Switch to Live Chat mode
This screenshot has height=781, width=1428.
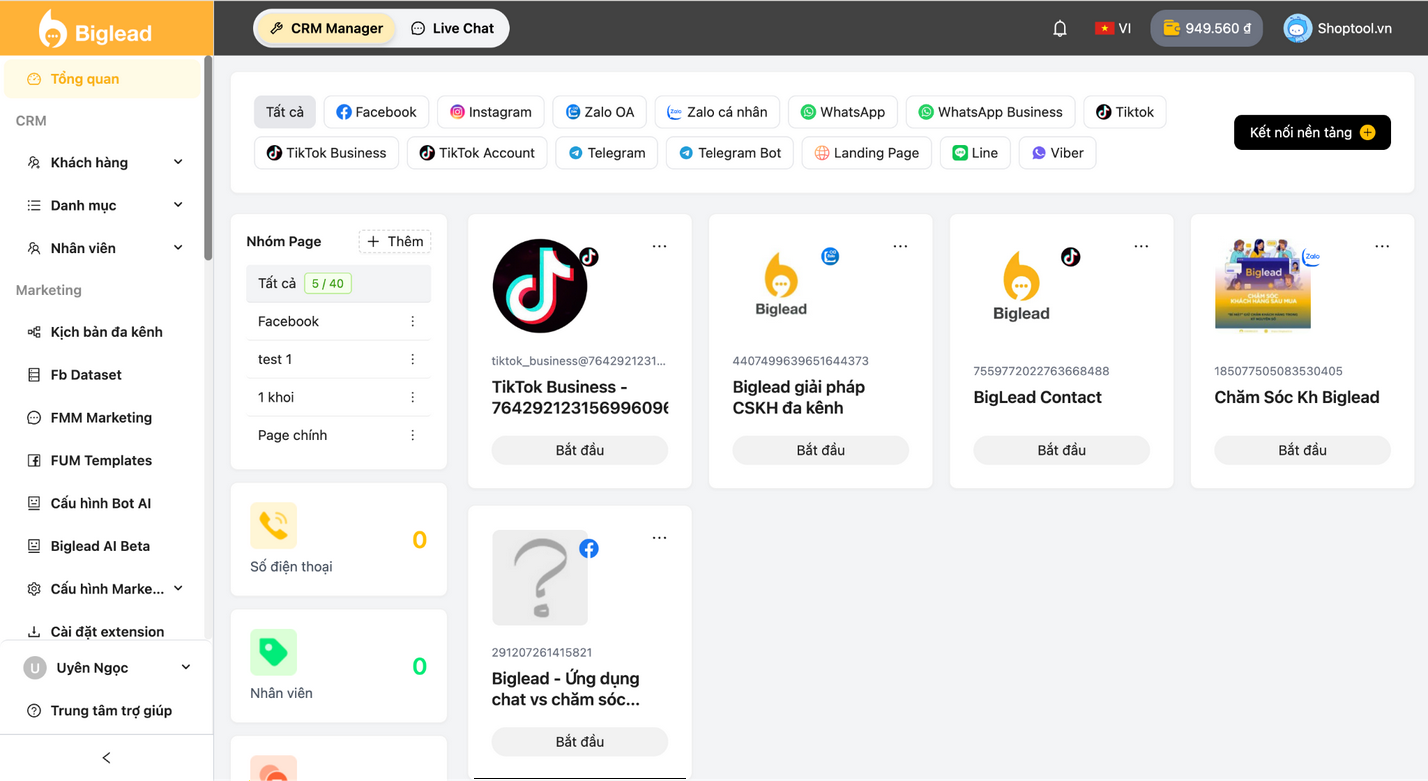[452, 28]
